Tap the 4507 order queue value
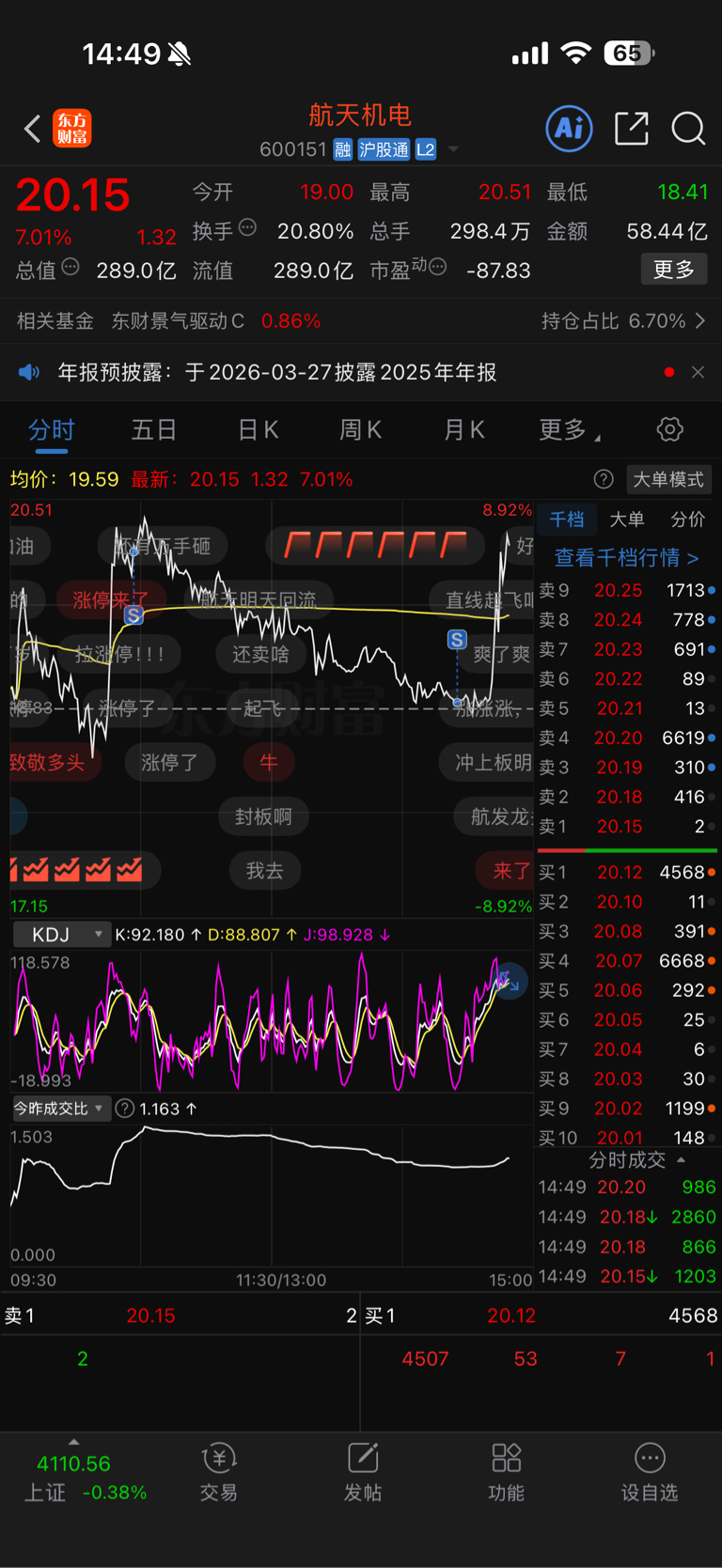Screen dimensions: 722x1568 (425, 1358)
